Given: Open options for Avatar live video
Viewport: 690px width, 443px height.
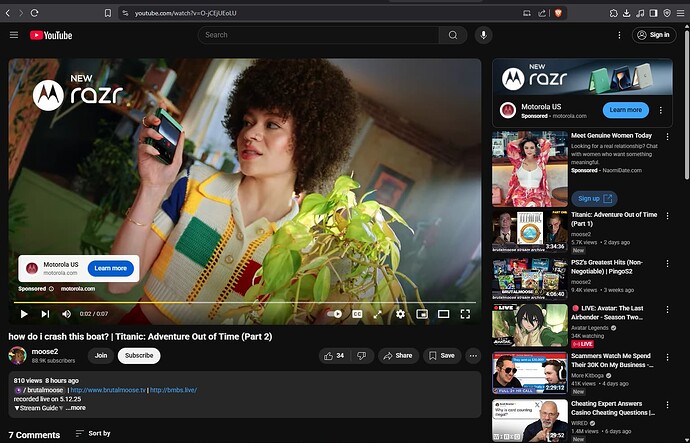Looking at the screenshot, I should (x=667, y=310).
